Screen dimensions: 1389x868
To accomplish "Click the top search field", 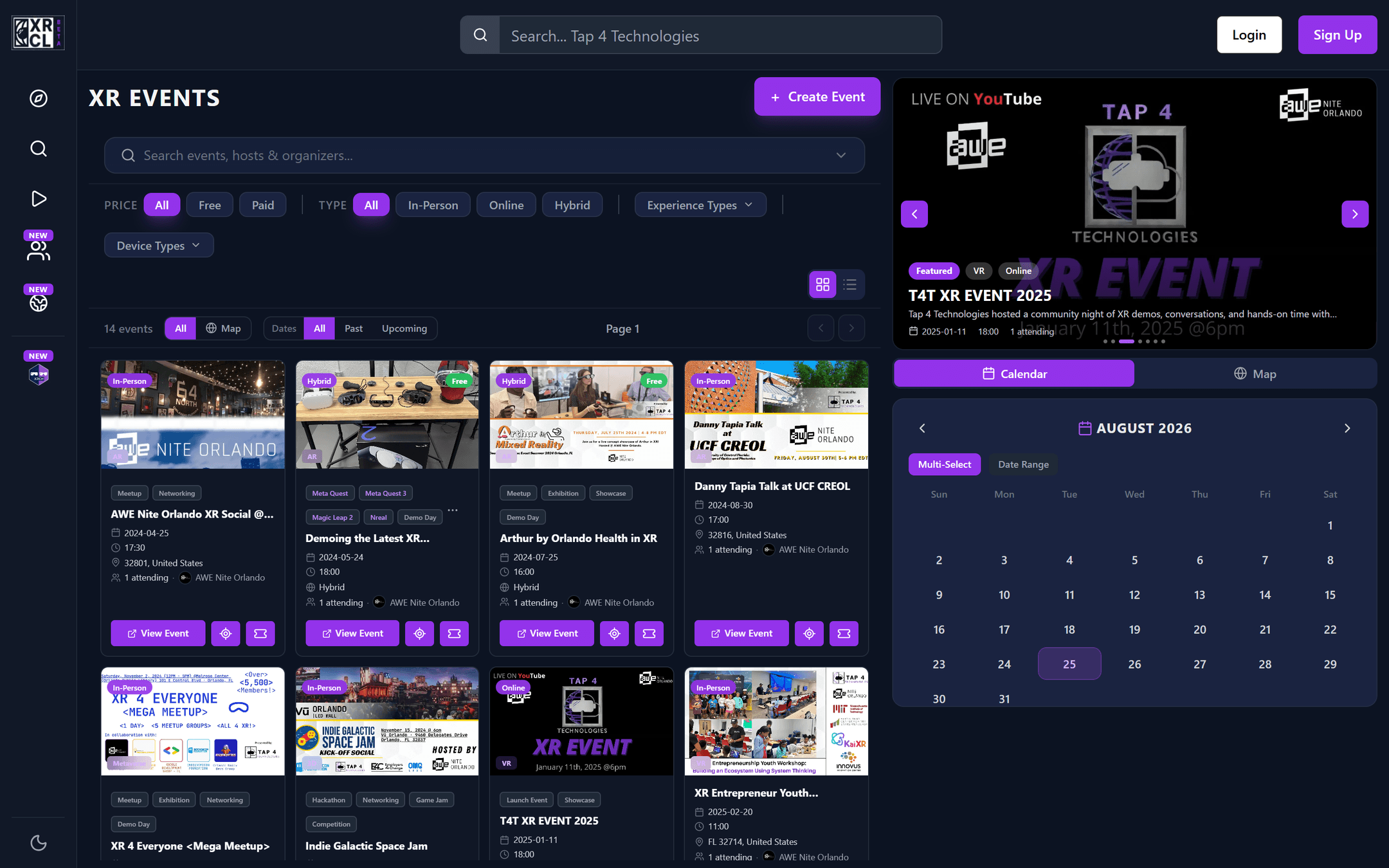I will [x=720, y=35].
